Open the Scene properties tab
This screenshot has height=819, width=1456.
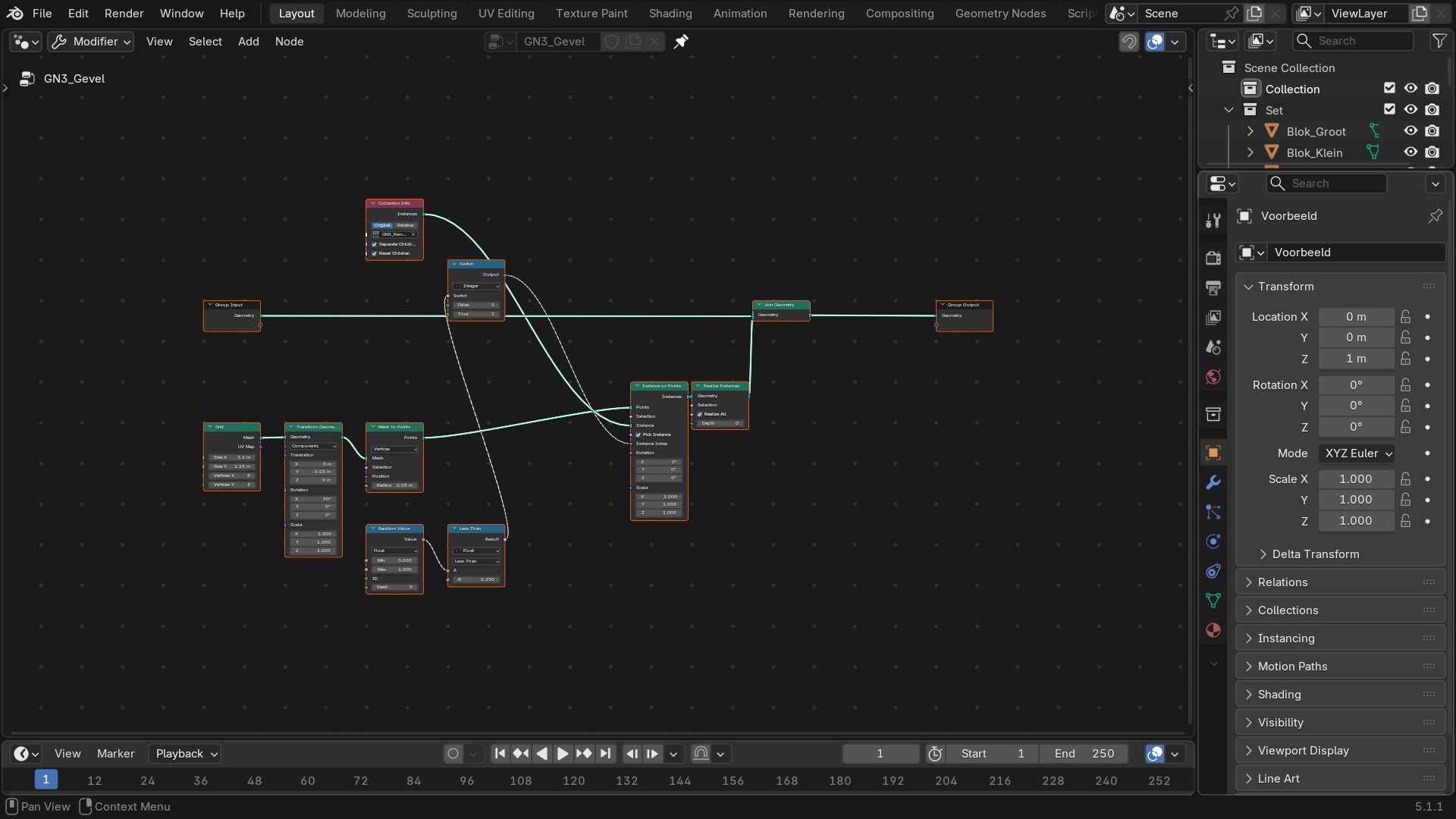[1213, 347]
